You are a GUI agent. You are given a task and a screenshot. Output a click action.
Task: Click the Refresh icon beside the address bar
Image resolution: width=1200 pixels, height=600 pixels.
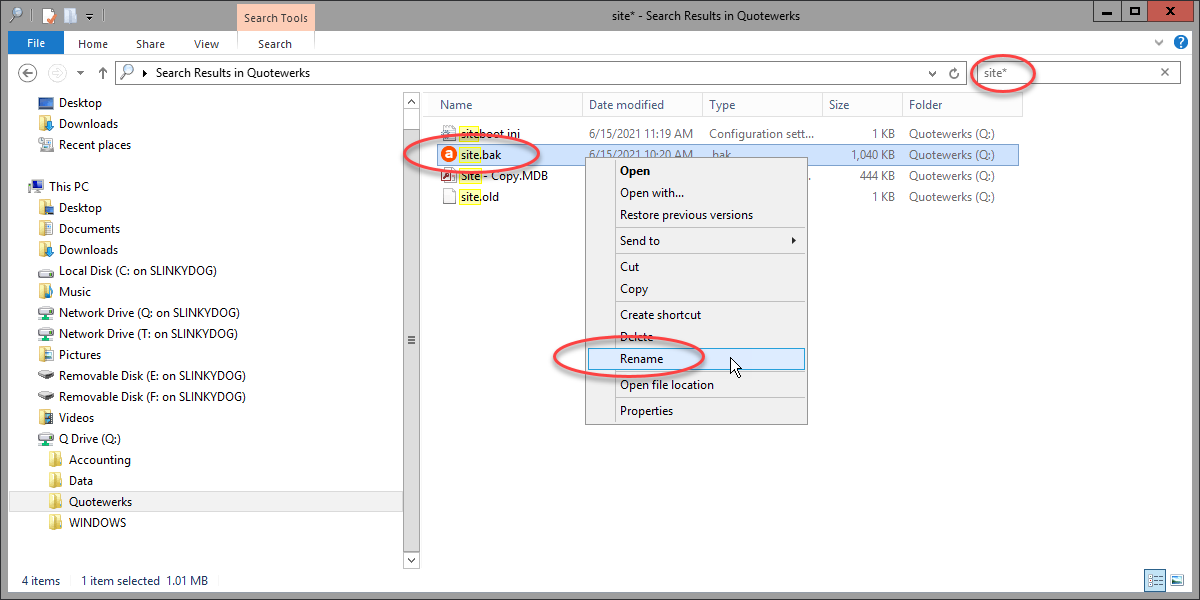point(954,73)
